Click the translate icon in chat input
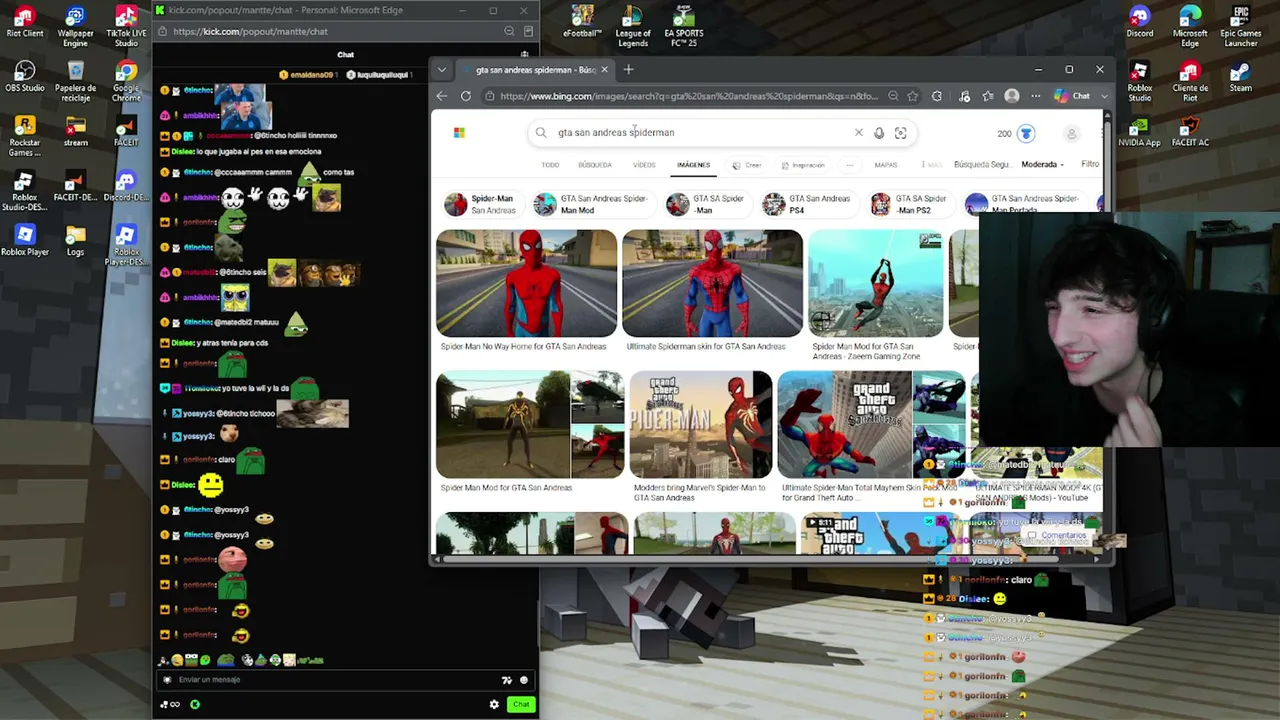1280x720 pixels. click(506, 680)
